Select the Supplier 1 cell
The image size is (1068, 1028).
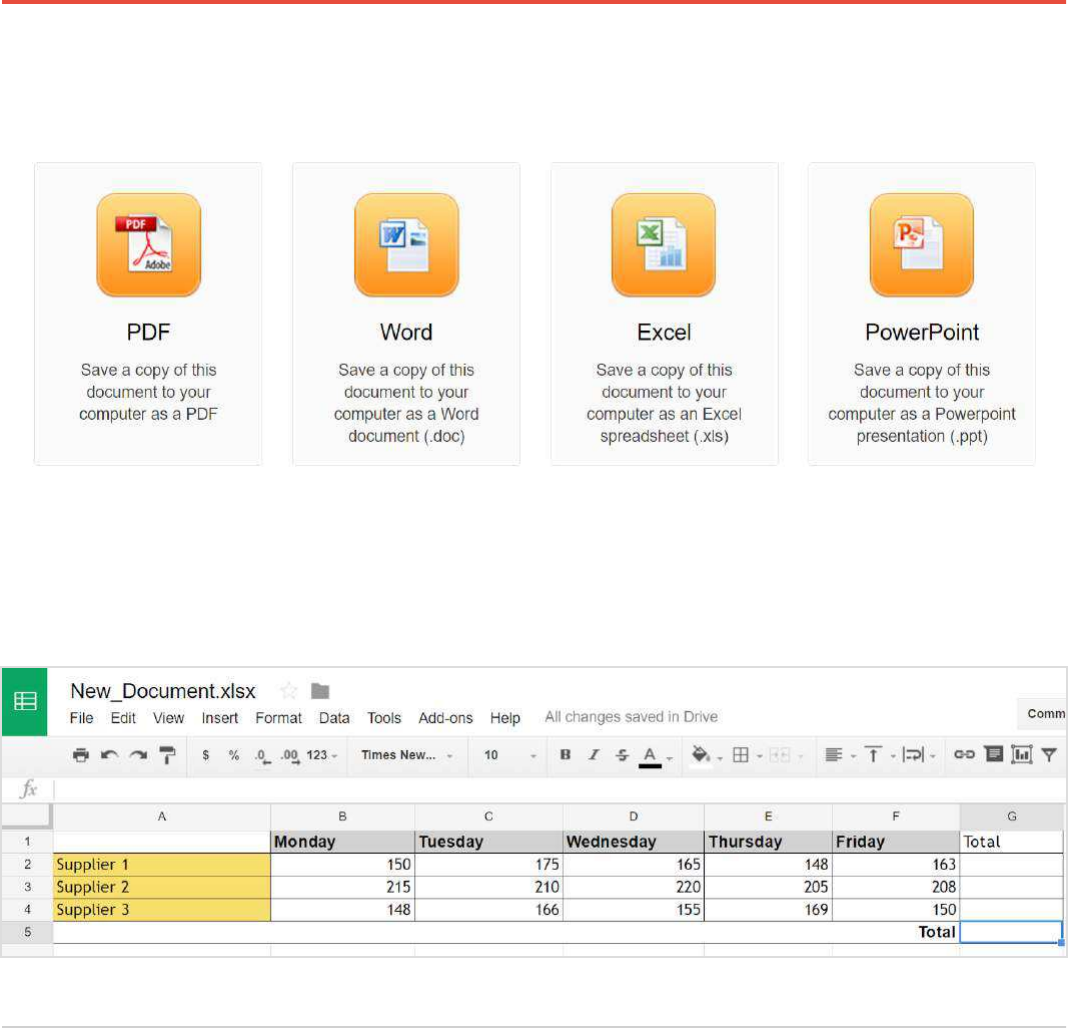[x=162, y=865]
